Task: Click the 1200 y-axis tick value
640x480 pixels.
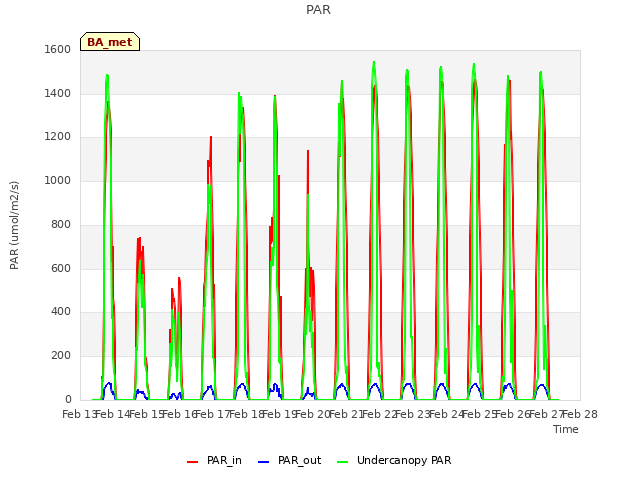Action: pos(58,137)
